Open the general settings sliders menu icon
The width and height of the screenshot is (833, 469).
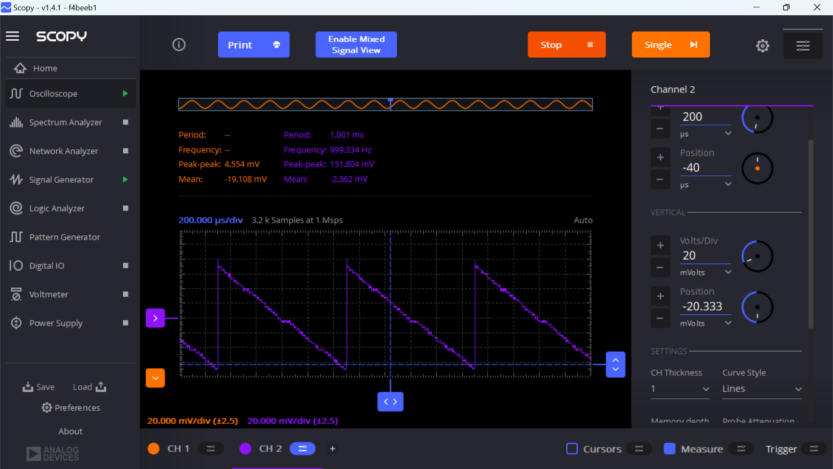(x=803, y=45)
